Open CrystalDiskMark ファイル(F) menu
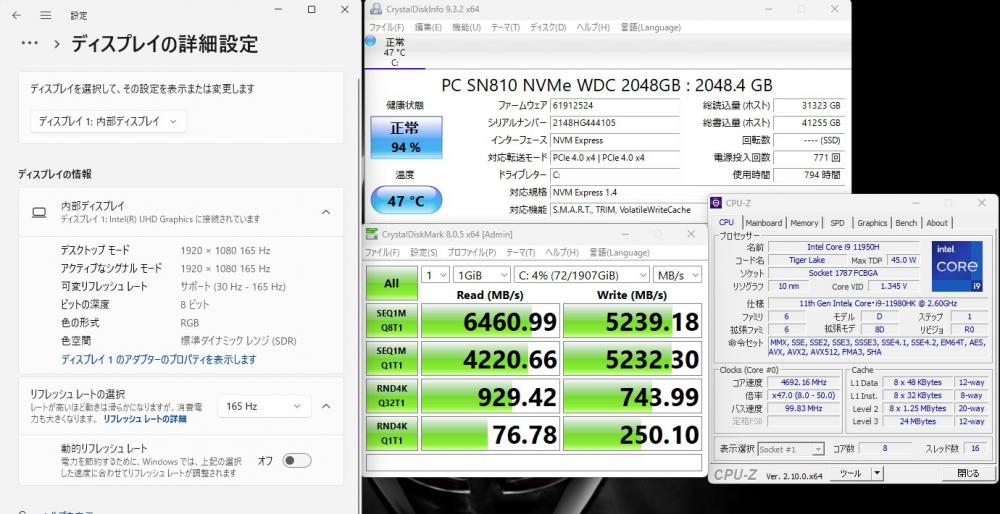Image resolution: width=1000 pixels, height=514 pixels. pos(382,253)
